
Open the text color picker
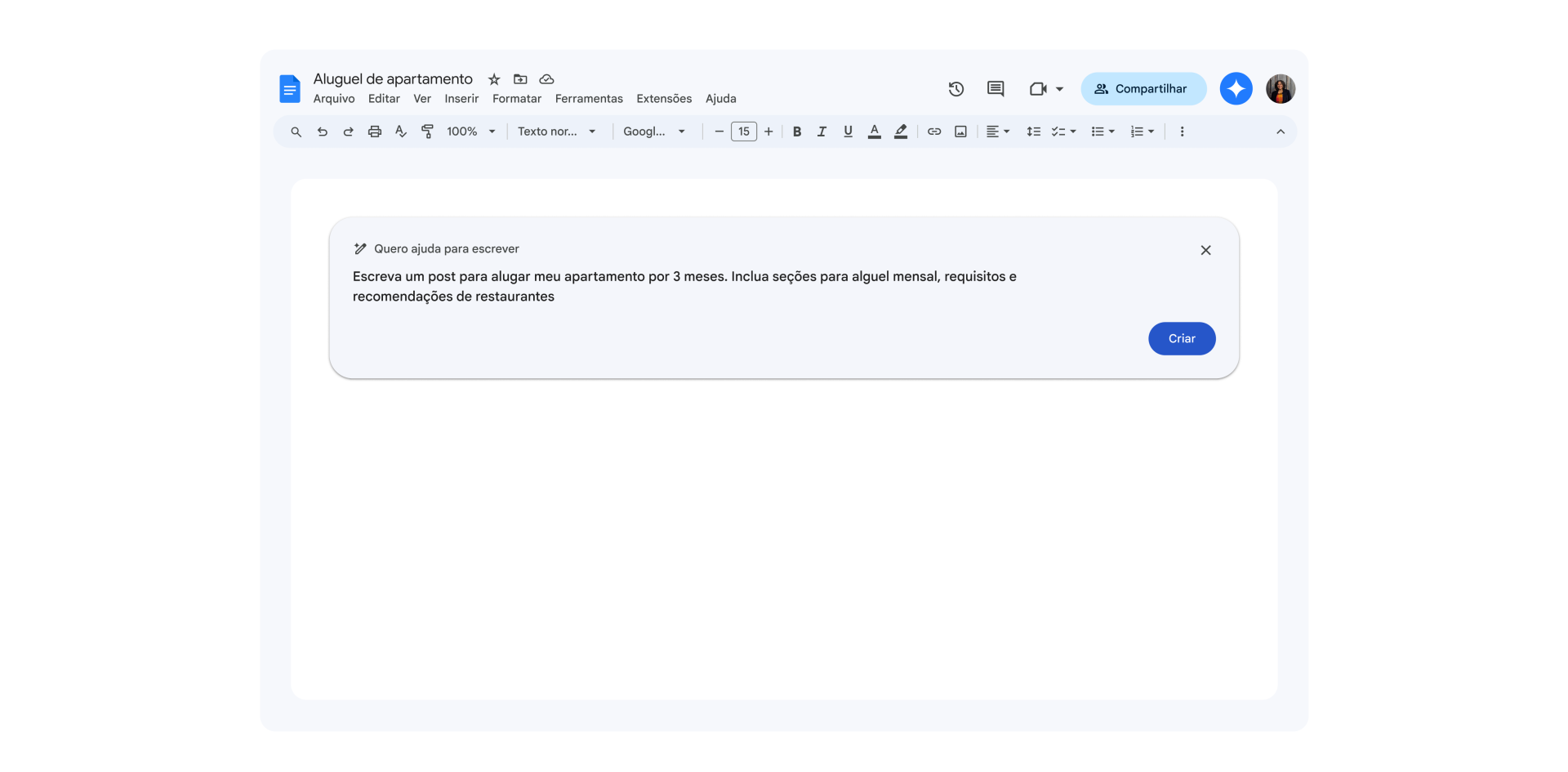(x=874, y=132)
